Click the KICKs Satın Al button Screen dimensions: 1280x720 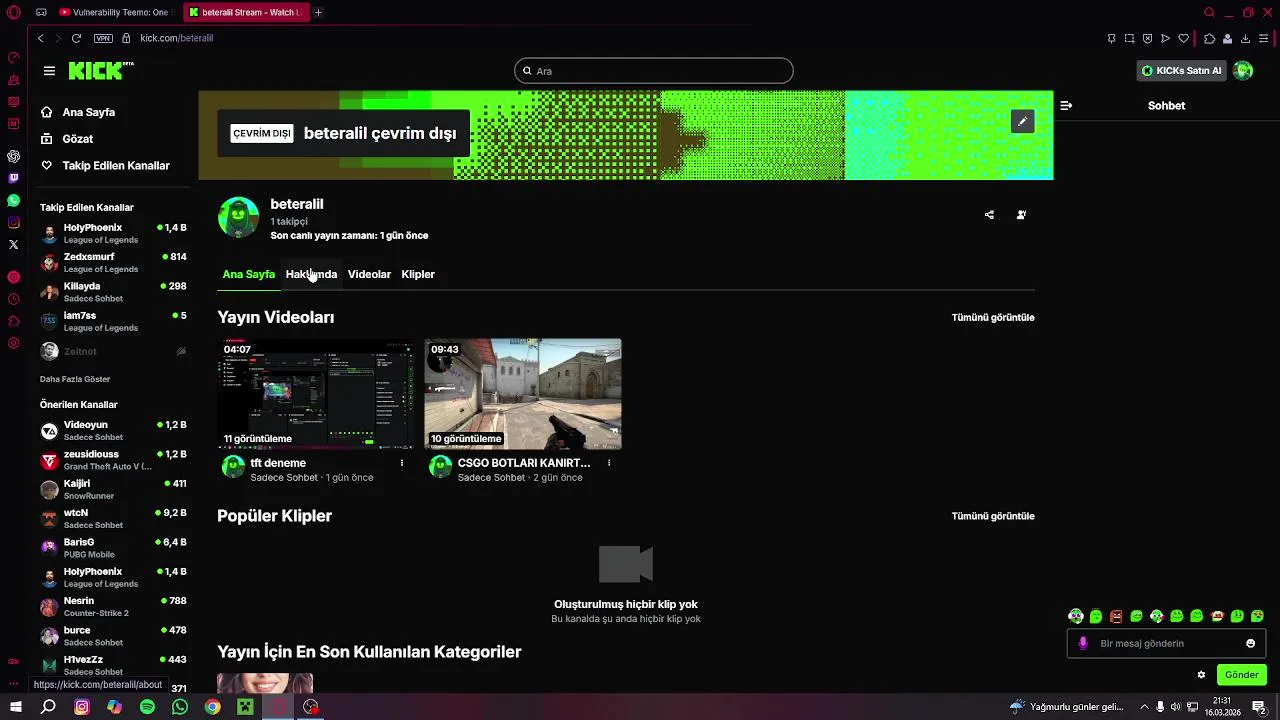point(1182,71)
